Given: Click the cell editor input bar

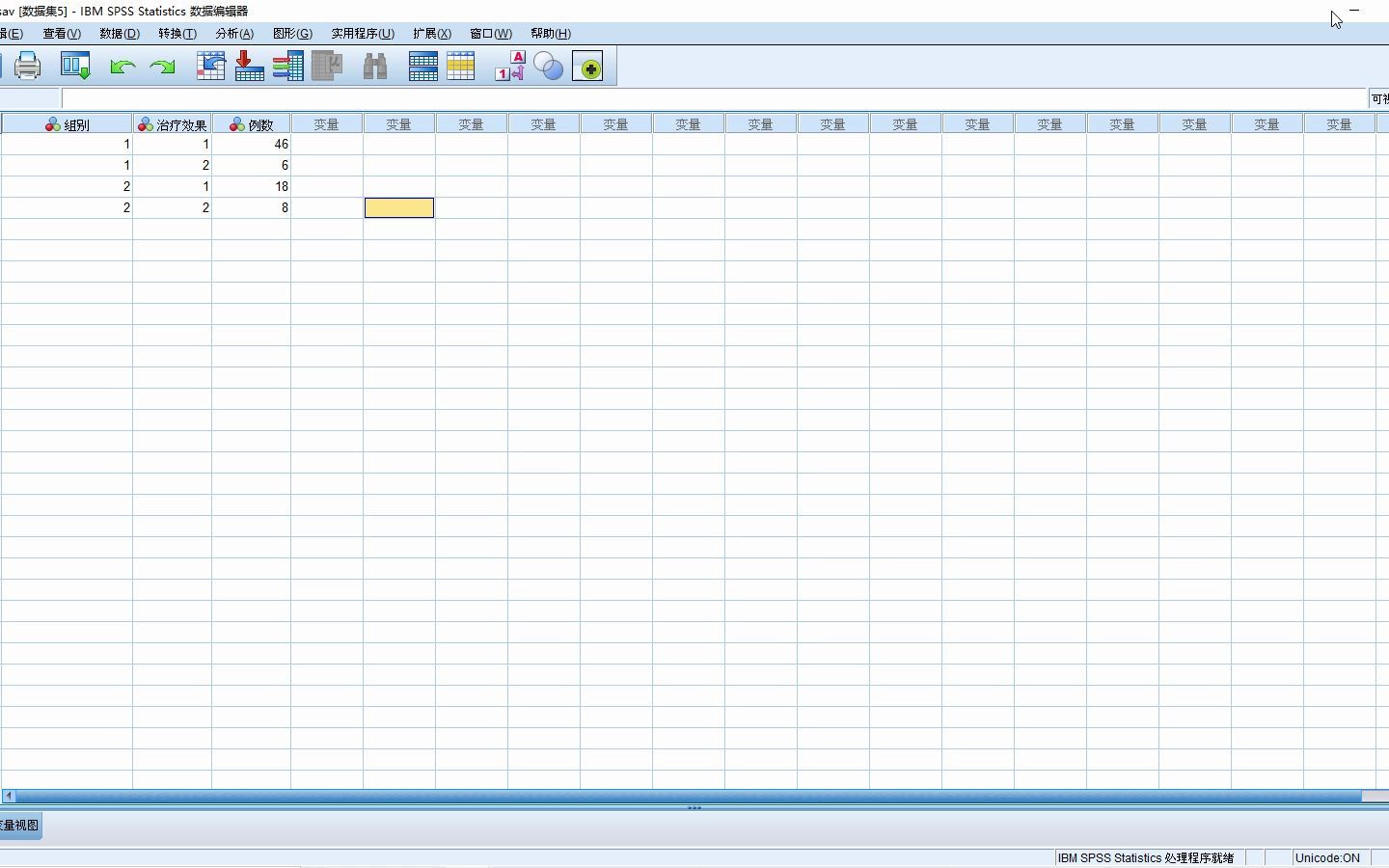Looking at the screenshot, I should point(714,98).
